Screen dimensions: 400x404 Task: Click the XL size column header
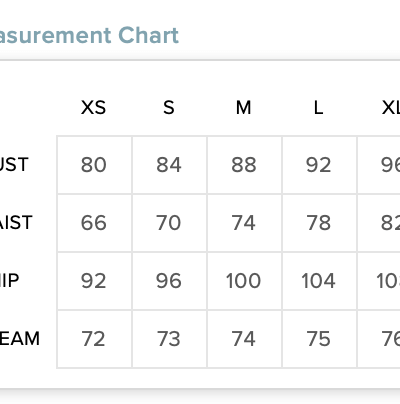click(x=391, y=108)
